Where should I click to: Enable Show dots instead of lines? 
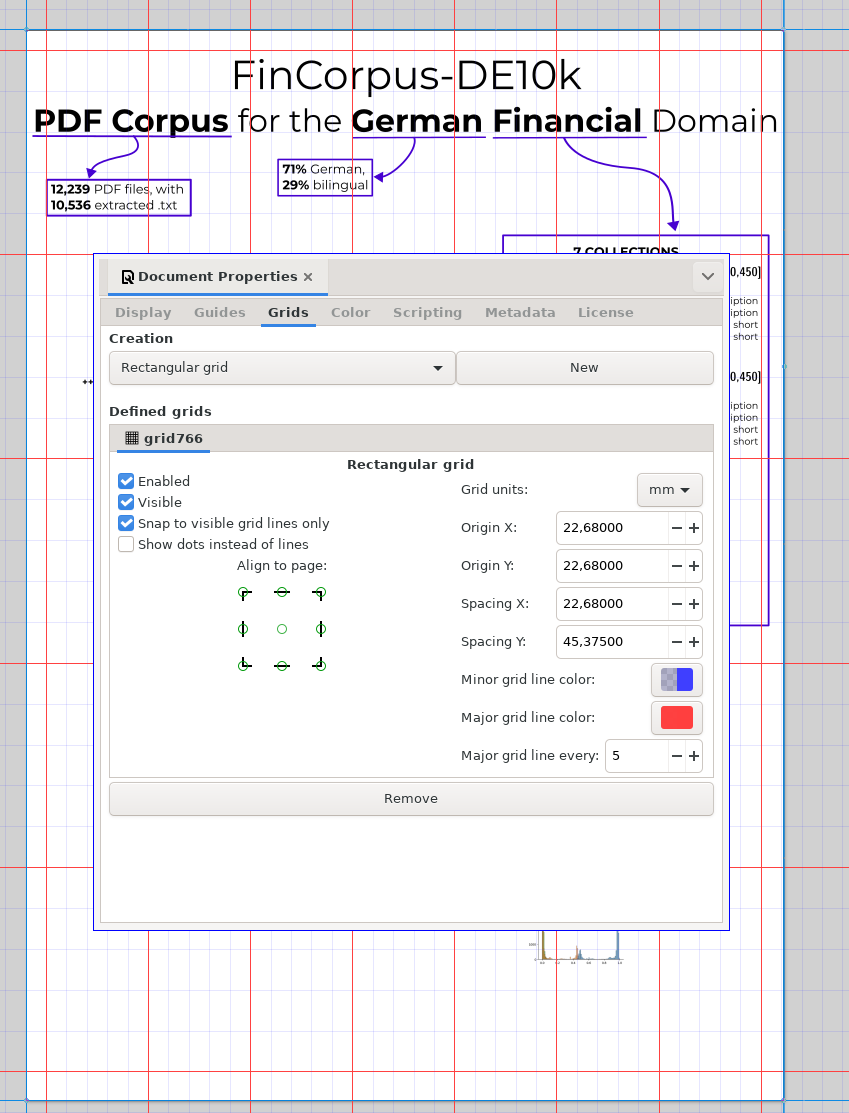(x=126, y=544)
